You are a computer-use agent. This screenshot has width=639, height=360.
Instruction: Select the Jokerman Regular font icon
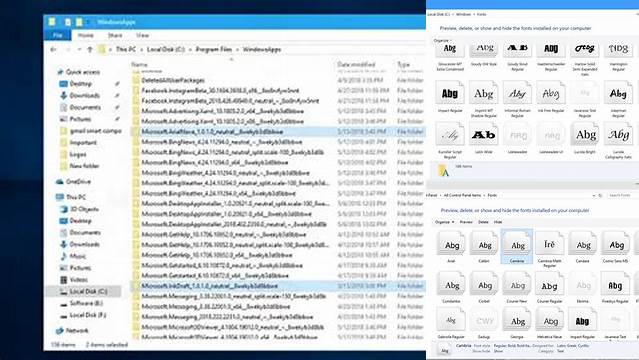pos(618,93)
